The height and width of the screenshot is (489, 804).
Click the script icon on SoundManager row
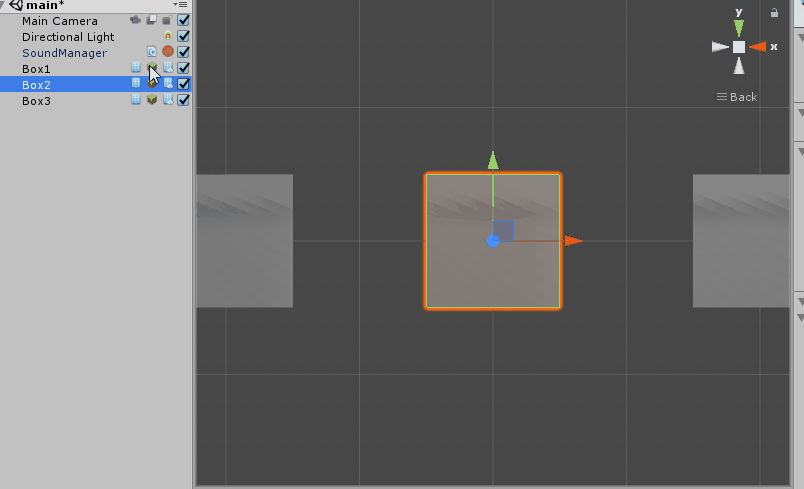(152, 52)
